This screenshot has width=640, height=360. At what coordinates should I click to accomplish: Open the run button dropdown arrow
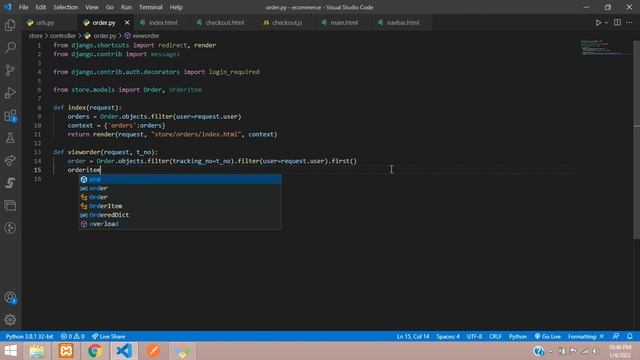click(606, 22)
